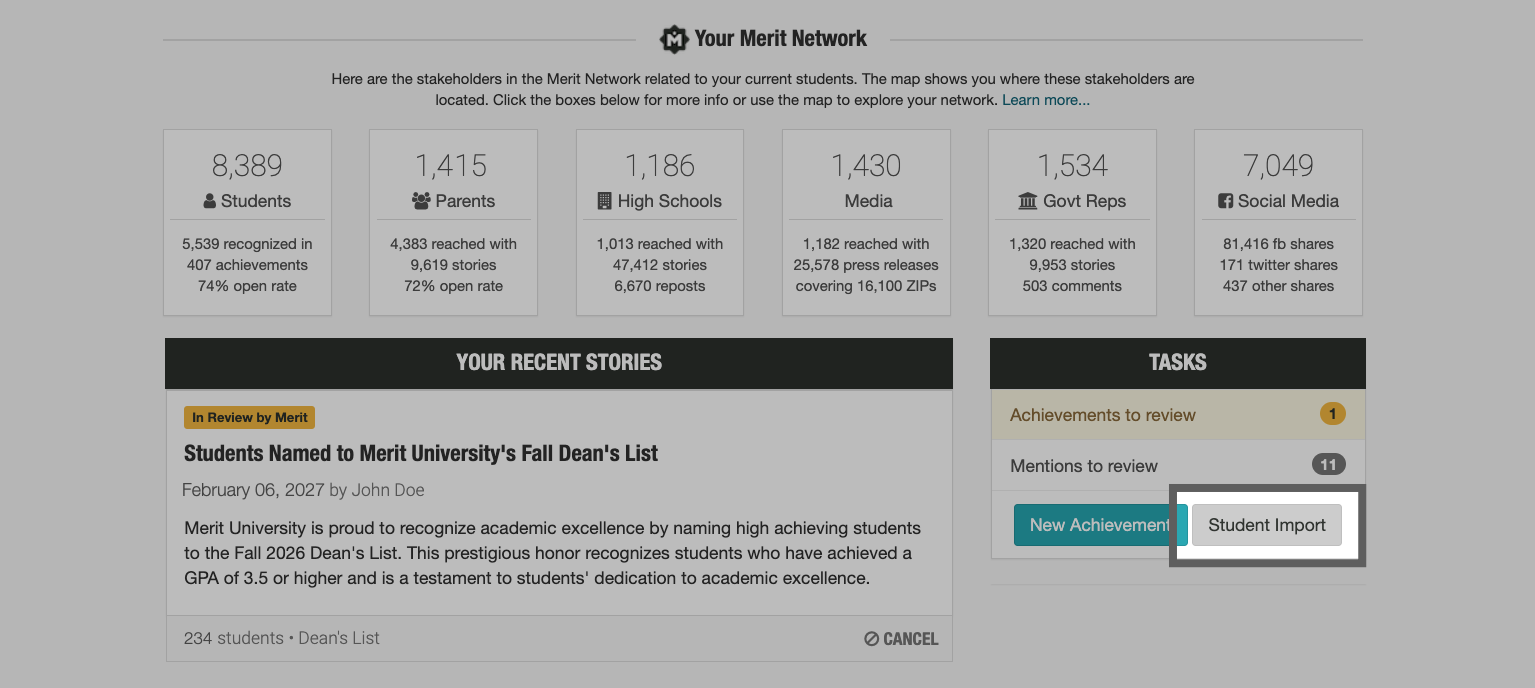Click the Govt Reps institution icon
1535x688 pixels.
(x=1028, y=201)
